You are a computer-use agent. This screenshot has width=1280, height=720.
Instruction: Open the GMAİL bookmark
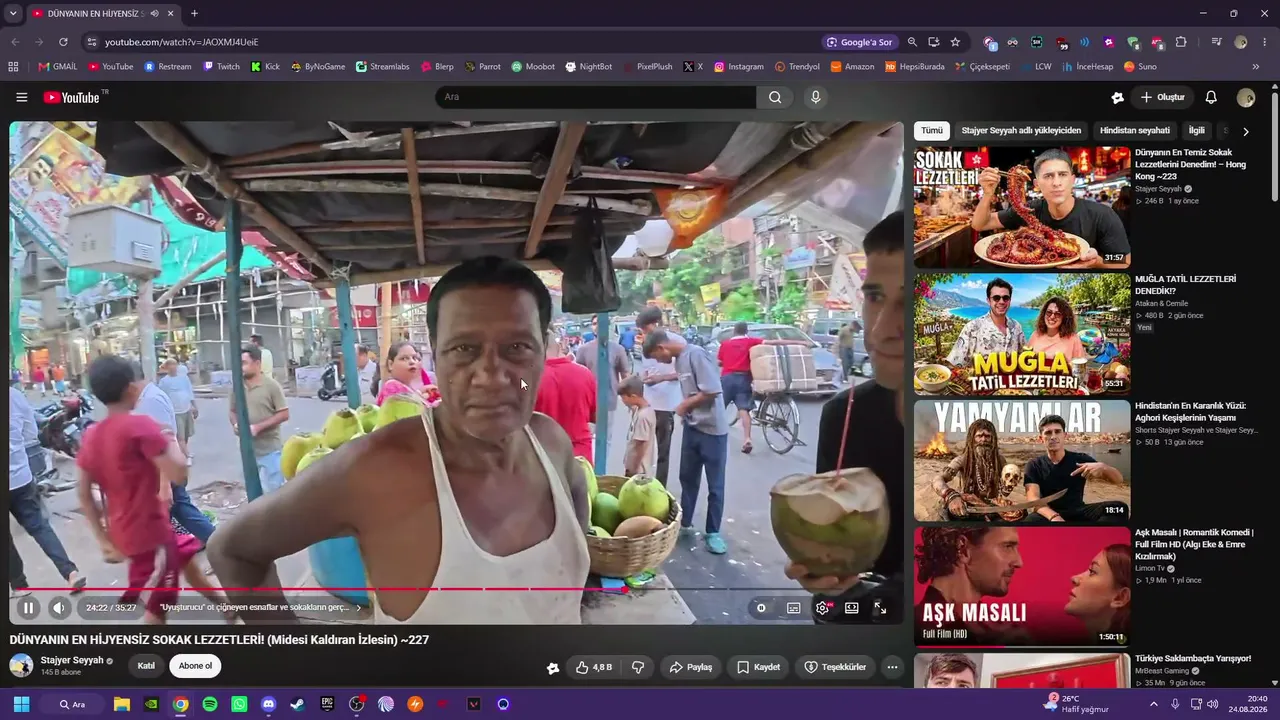(x=57, y=67)
